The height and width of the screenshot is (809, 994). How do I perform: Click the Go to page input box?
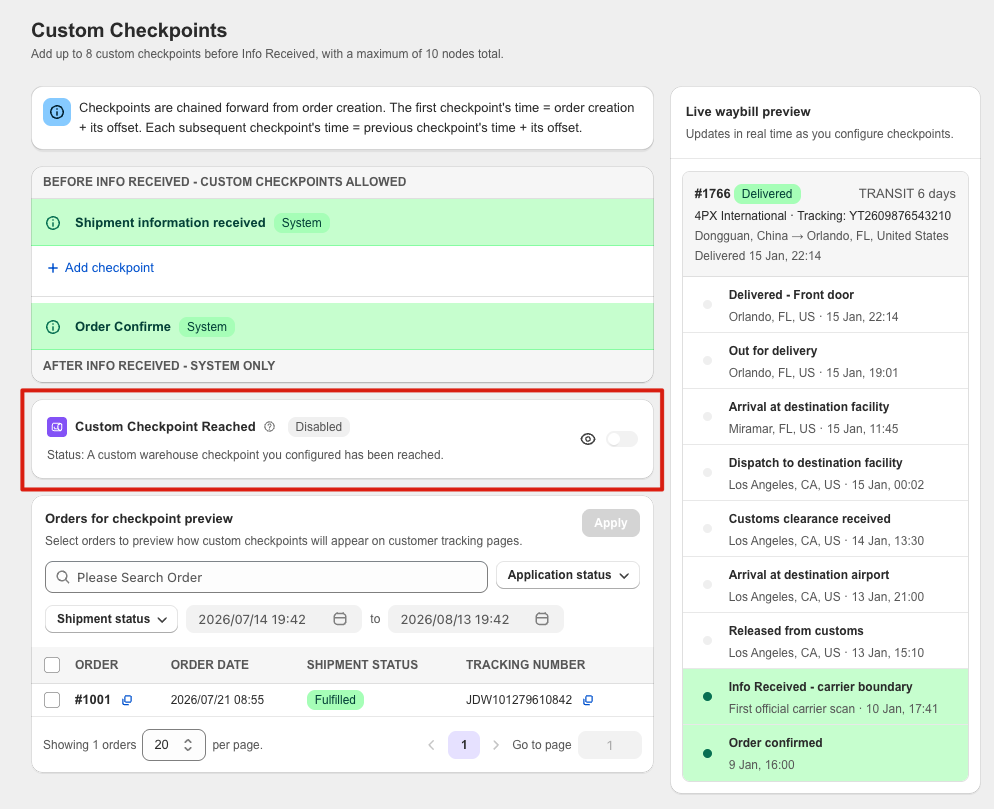[610, 745]
